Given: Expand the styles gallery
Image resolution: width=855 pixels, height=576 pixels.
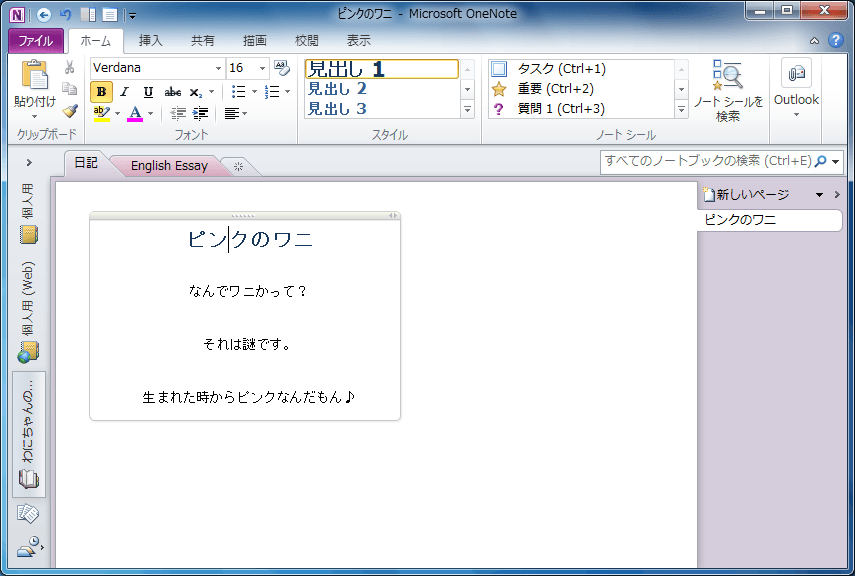Looking at the screenshot, I should point(467,109).
